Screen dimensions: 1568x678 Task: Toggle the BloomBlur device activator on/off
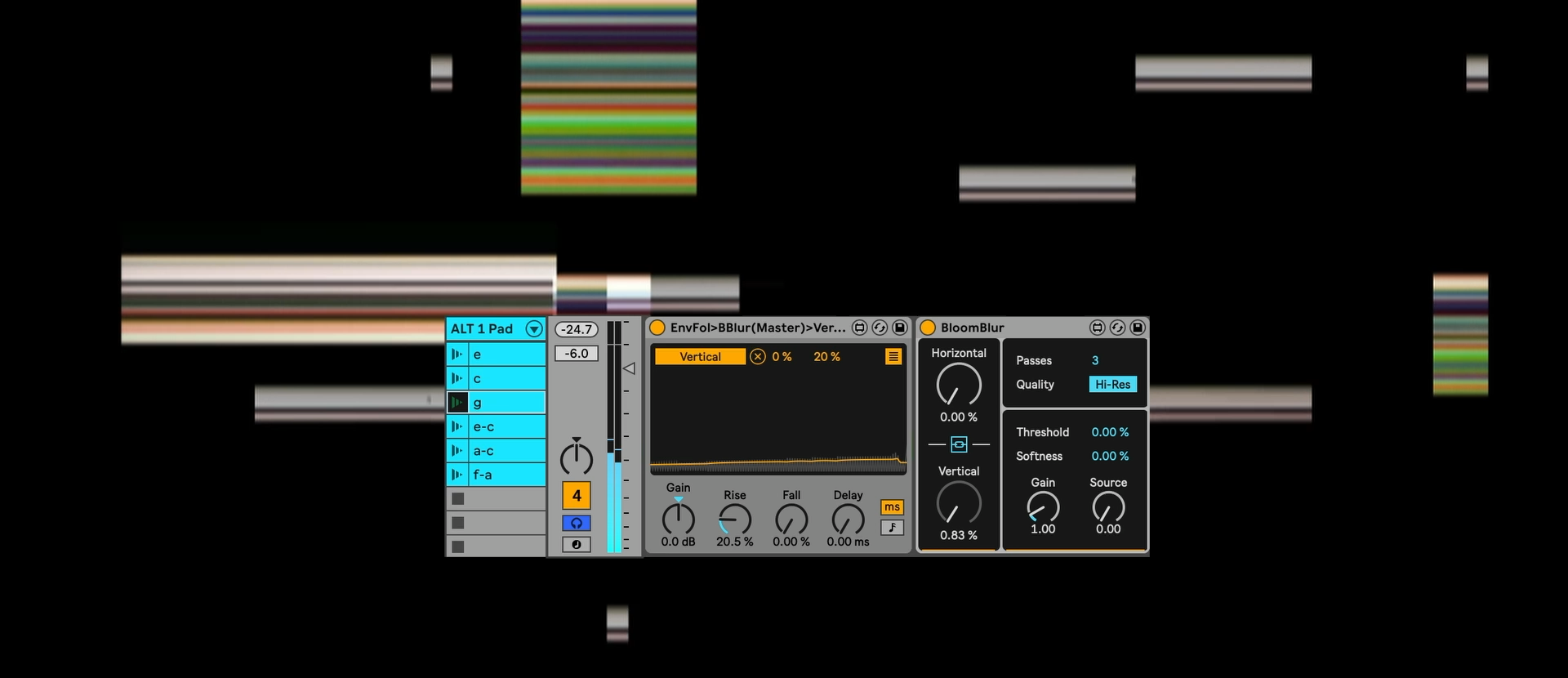(x=928, y=328)
